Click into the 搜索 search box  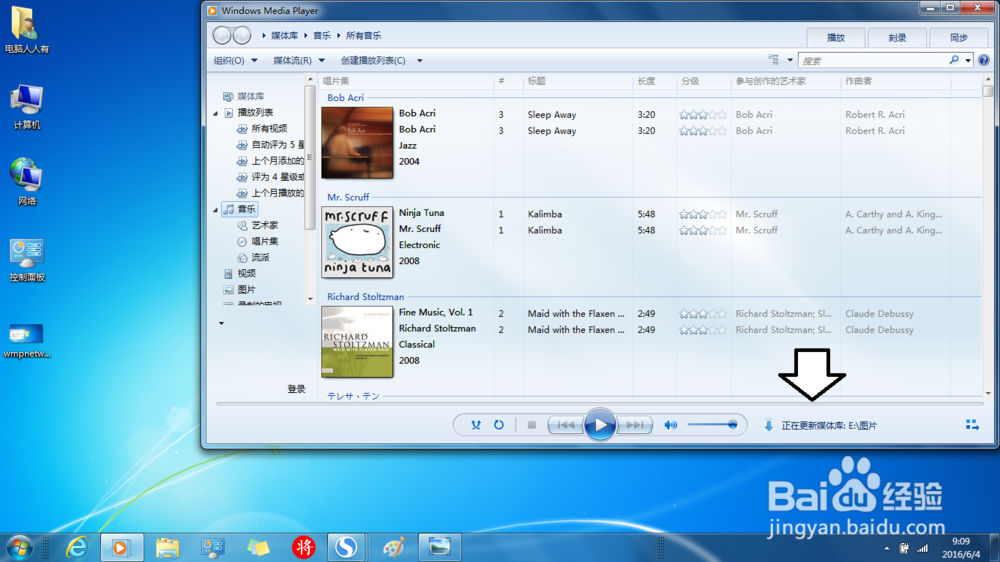pyautogui.click(x=872, y=61)
